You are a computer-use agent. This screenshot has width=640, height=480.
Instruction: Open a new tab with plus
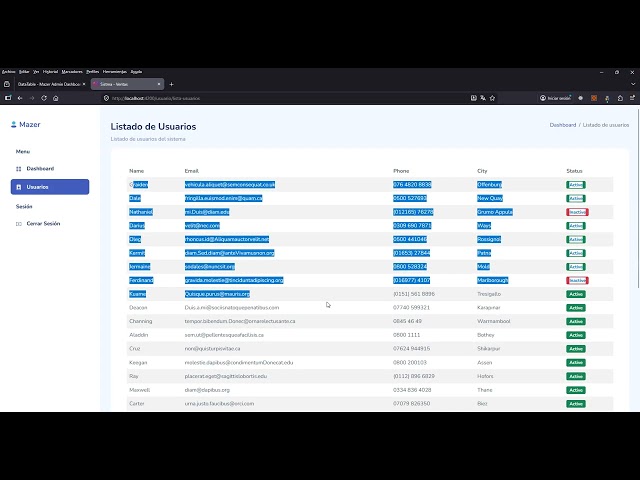click(x=171, y=84)
